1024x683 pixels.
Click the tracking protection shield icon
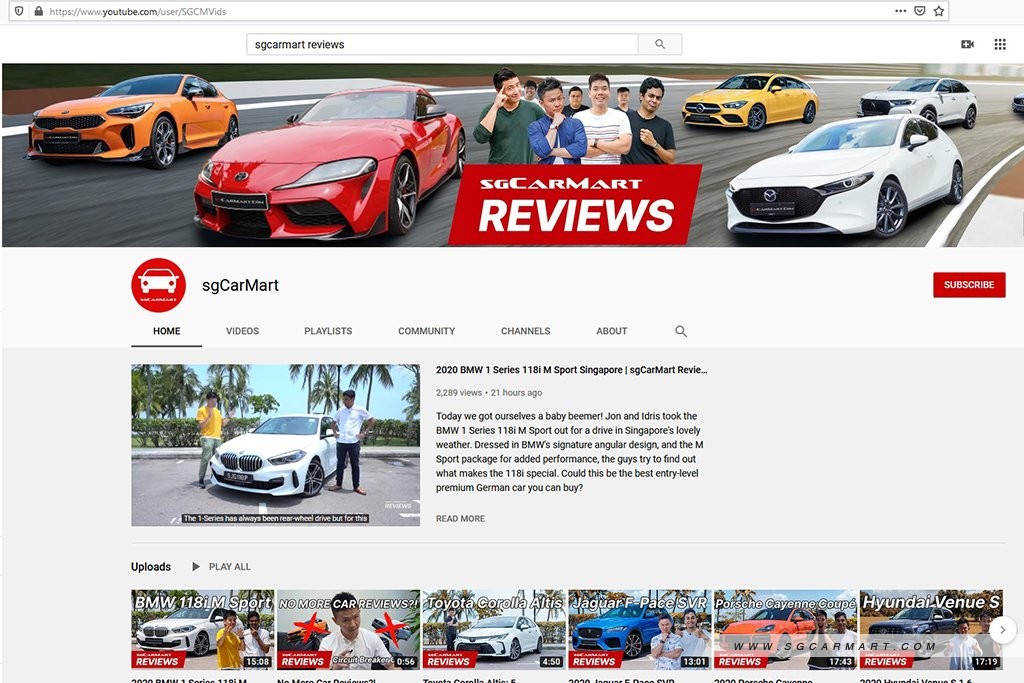pyautogui.click(x=20, y=11)
